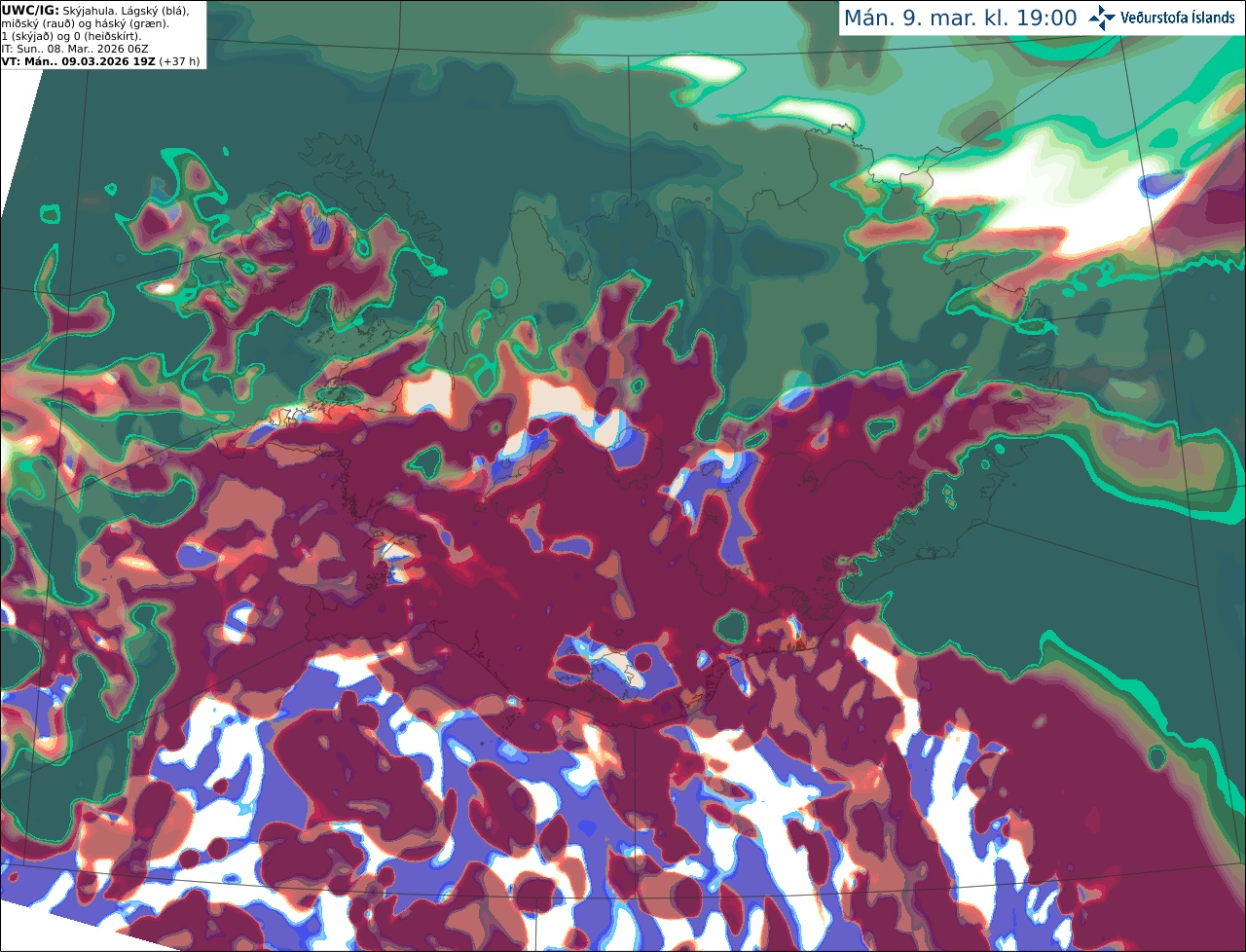The width and height of the screenshot is (1246, 952).
Task: Click the Veðurstofa Íslands logo icon
Action: click(1102, 18)
